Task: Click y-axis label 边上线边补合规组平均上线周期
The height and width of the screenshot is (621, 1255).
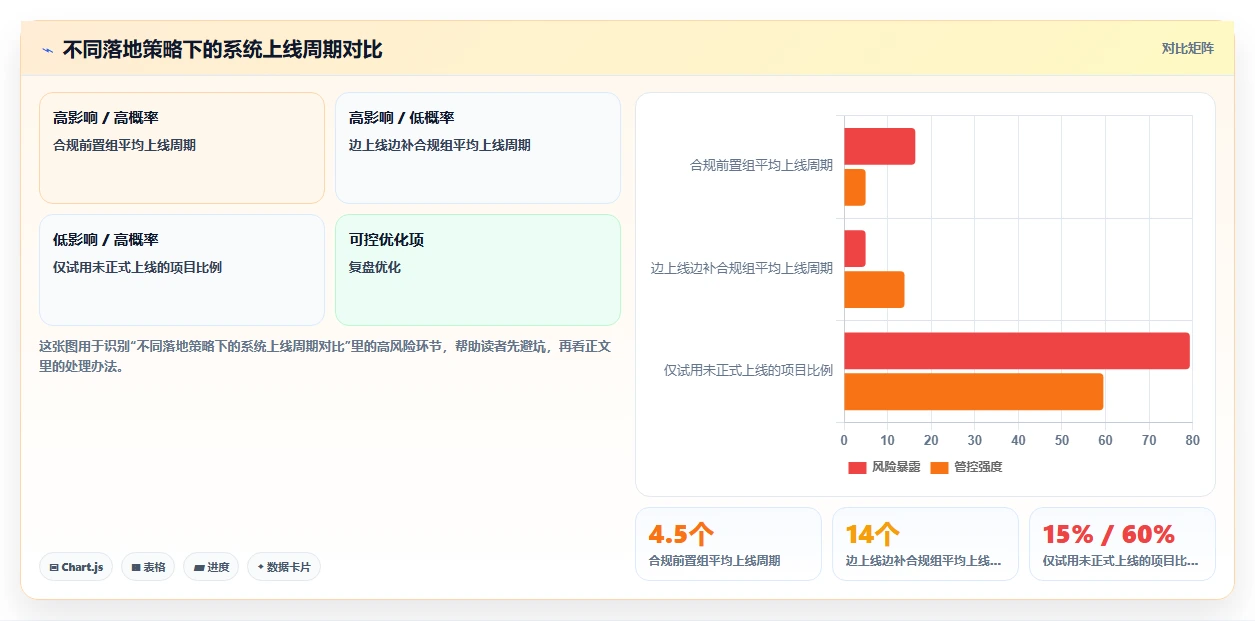Action: click(741, 268)
